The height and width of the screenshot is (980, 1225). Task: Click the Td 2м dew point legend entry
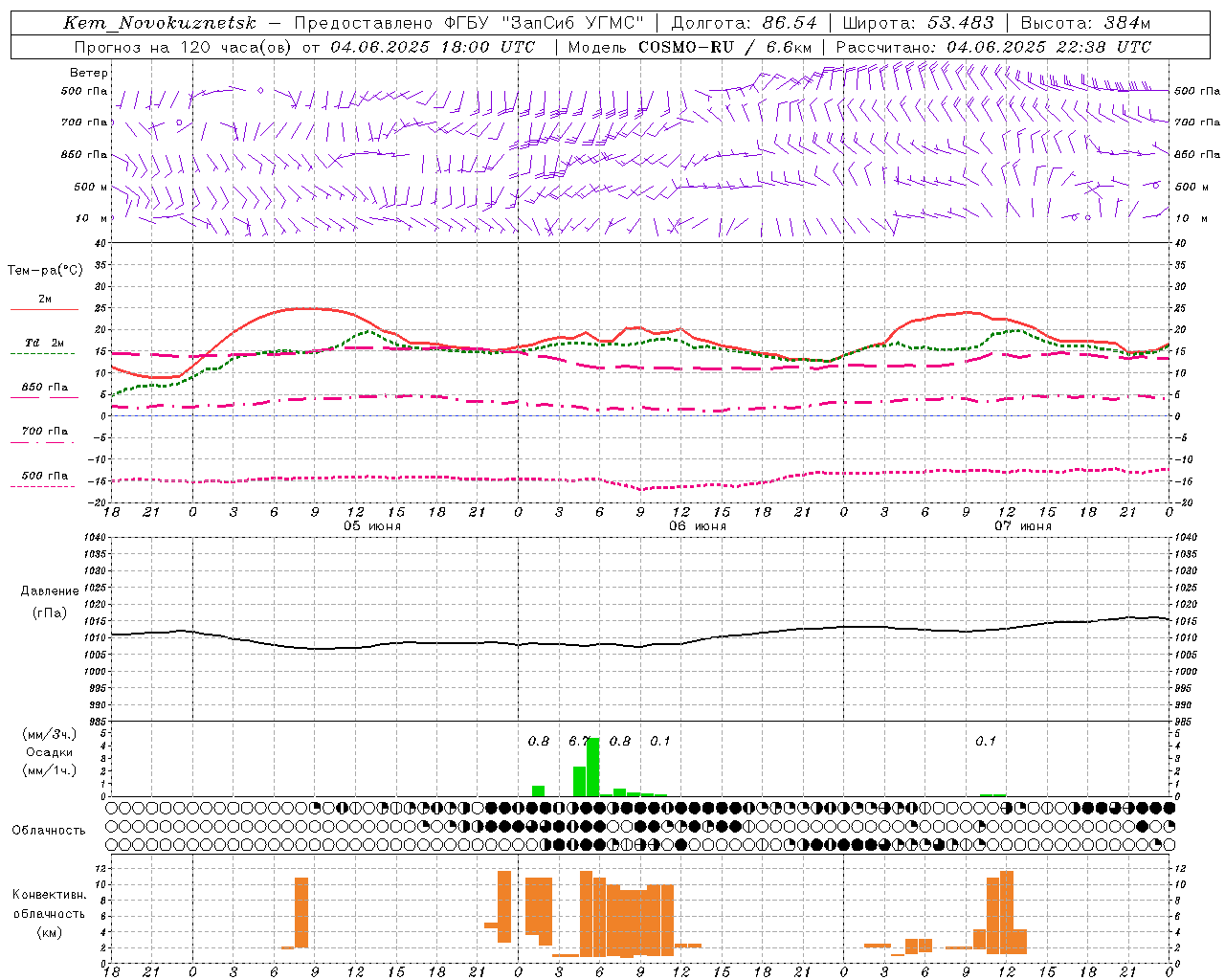pyautogui.click(x=44, y=343)
